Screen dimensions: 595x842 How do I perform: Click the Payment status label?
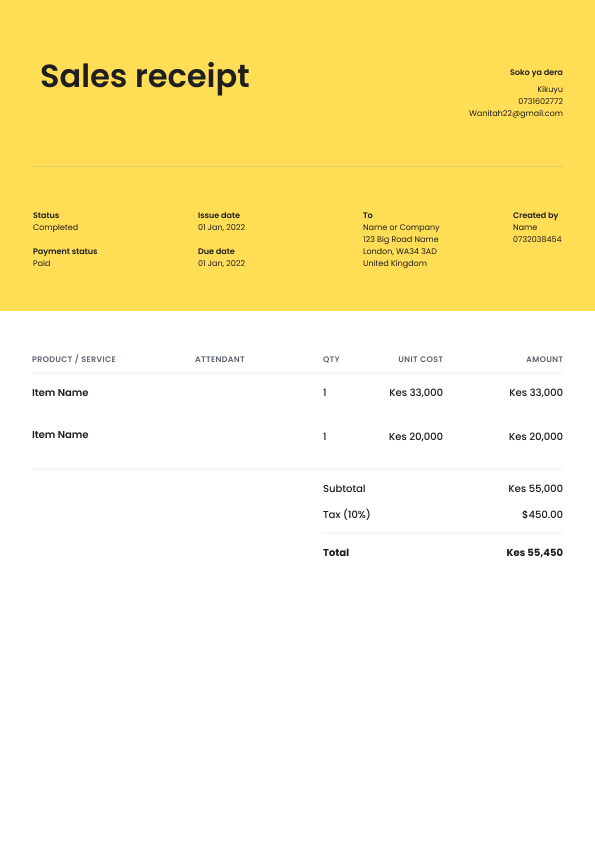pos(65,251)
